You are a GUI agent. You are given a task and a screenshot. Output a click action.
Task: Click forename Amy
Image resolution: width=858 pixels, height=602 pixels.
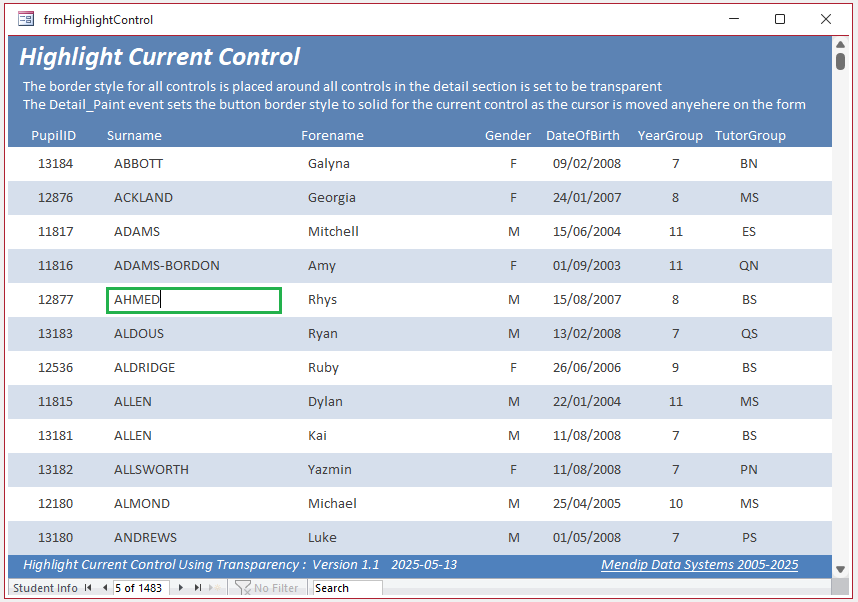point(322,266)
